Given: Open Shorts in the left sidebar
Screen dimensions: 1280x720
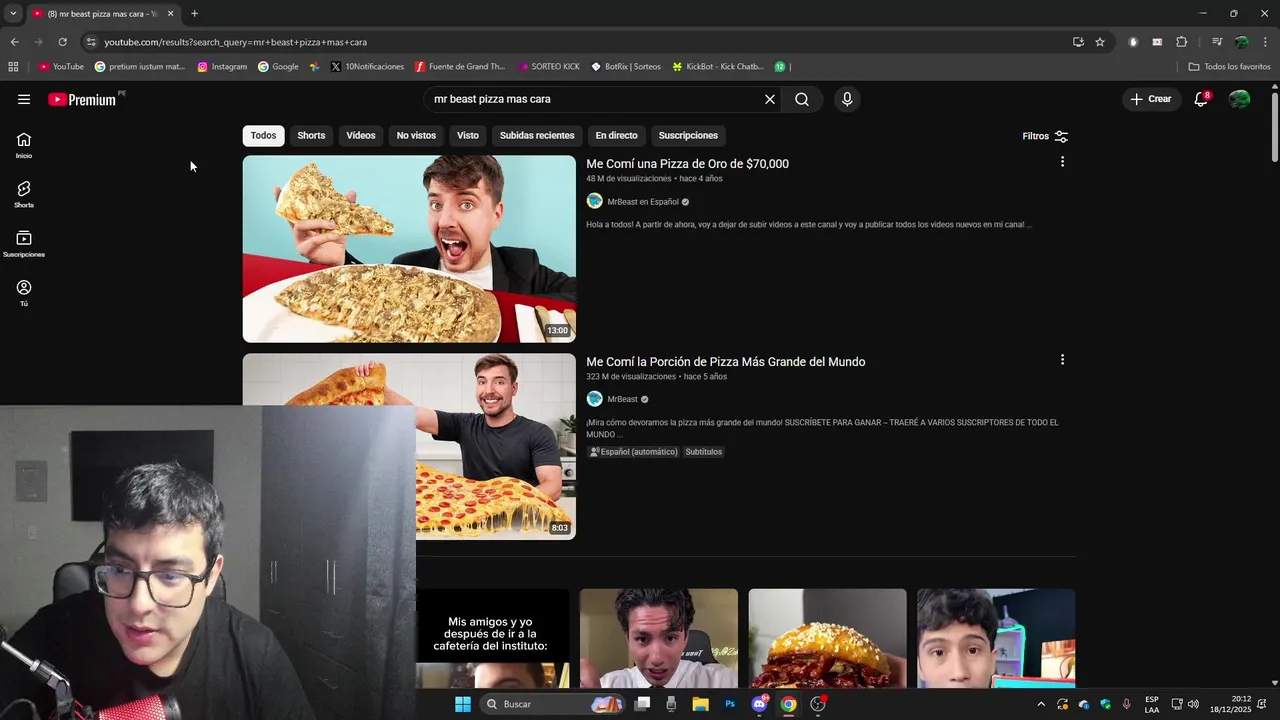Looking at the screenshot, I should (x=24, y=195).
